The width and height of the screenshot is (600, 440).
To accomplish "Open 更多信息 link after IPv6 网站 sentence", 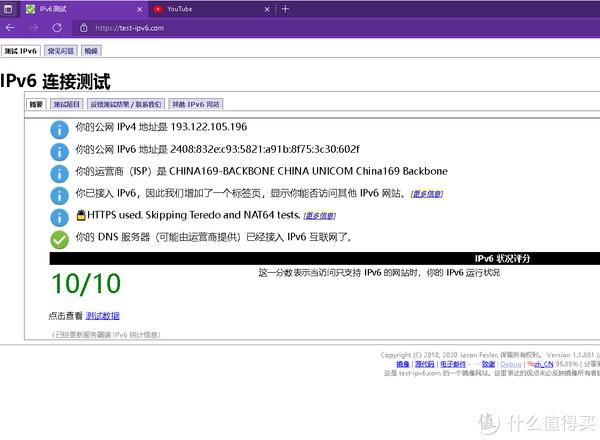I will click(x=427, y=194).
